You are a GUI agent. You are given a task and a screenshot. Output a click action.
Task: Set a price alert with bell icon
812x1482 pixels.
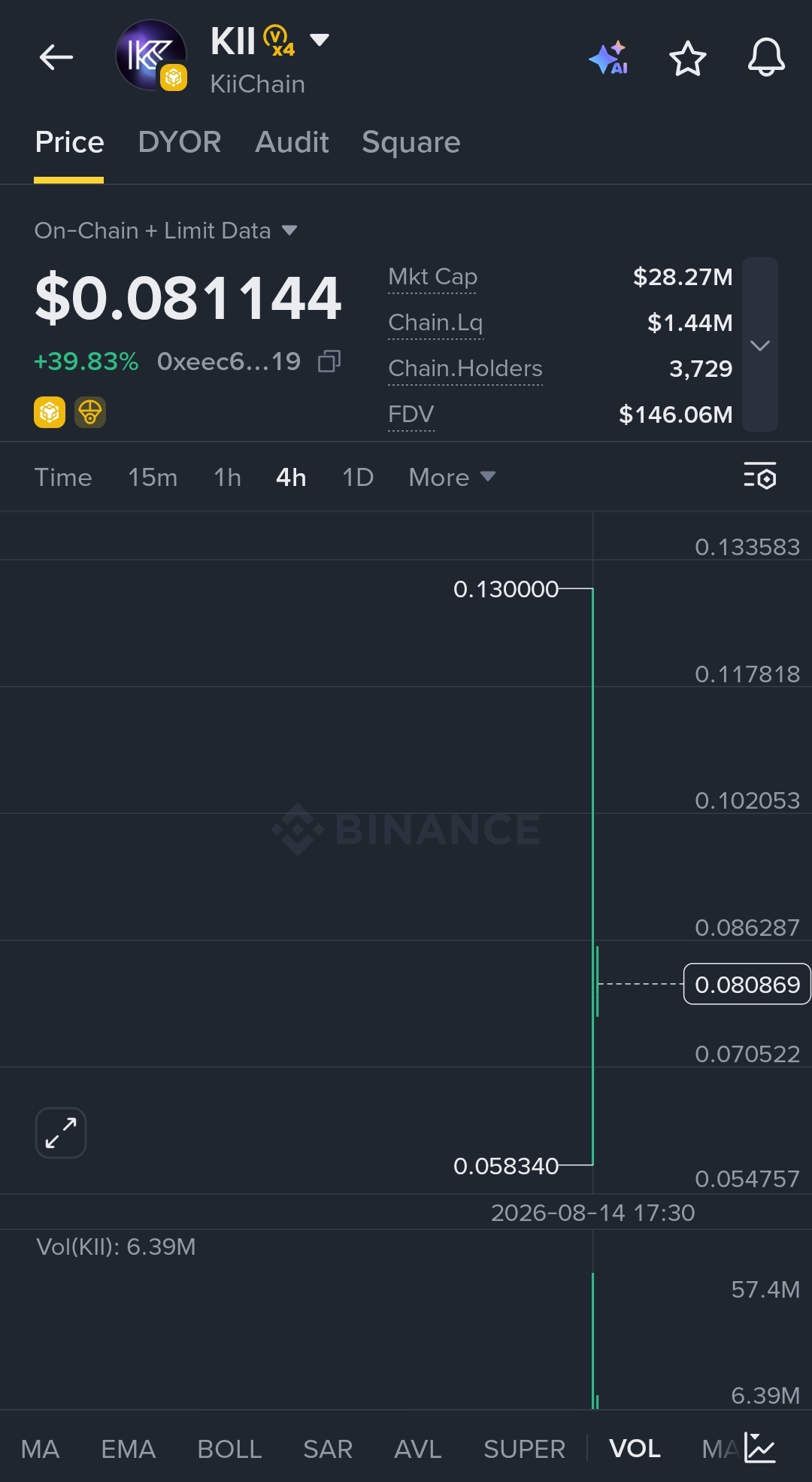point(766,57)
